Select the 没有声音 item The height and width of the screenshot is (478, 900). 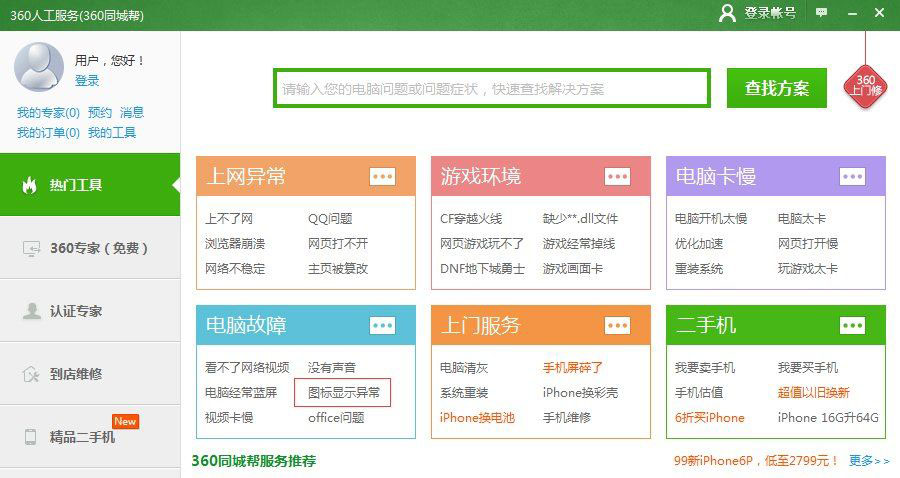(332, 368)
